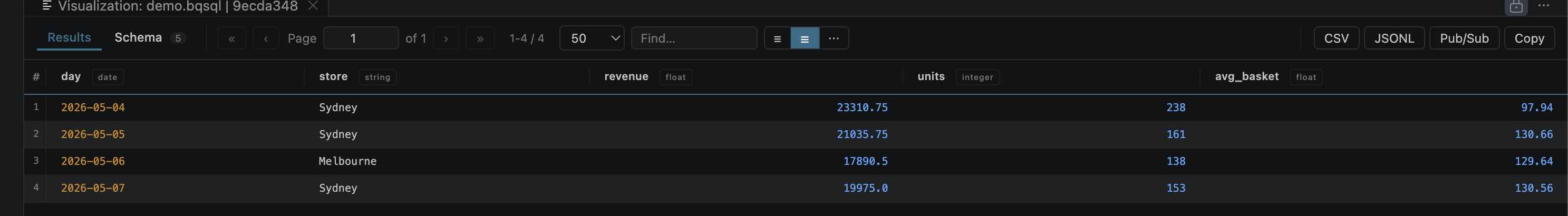Select units value 153
Image resolution: width=1568 pixels, height=216 pixels.
(x=1175, y=188)
